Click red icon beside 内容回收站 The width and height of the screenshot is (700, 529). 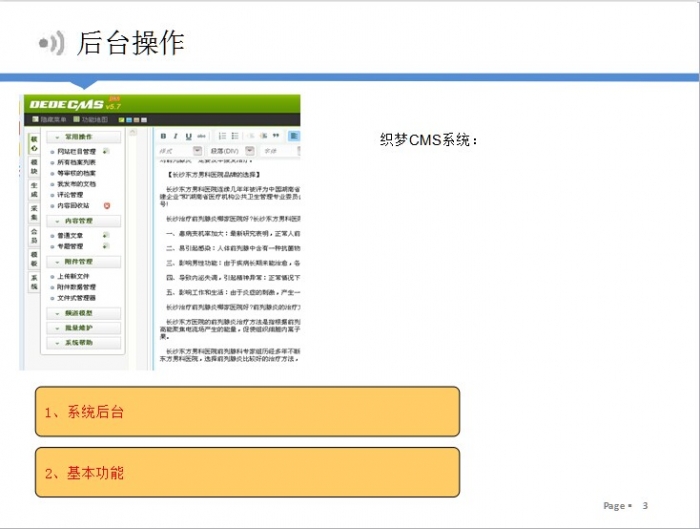pyautogui.click(x=107, y=205)
